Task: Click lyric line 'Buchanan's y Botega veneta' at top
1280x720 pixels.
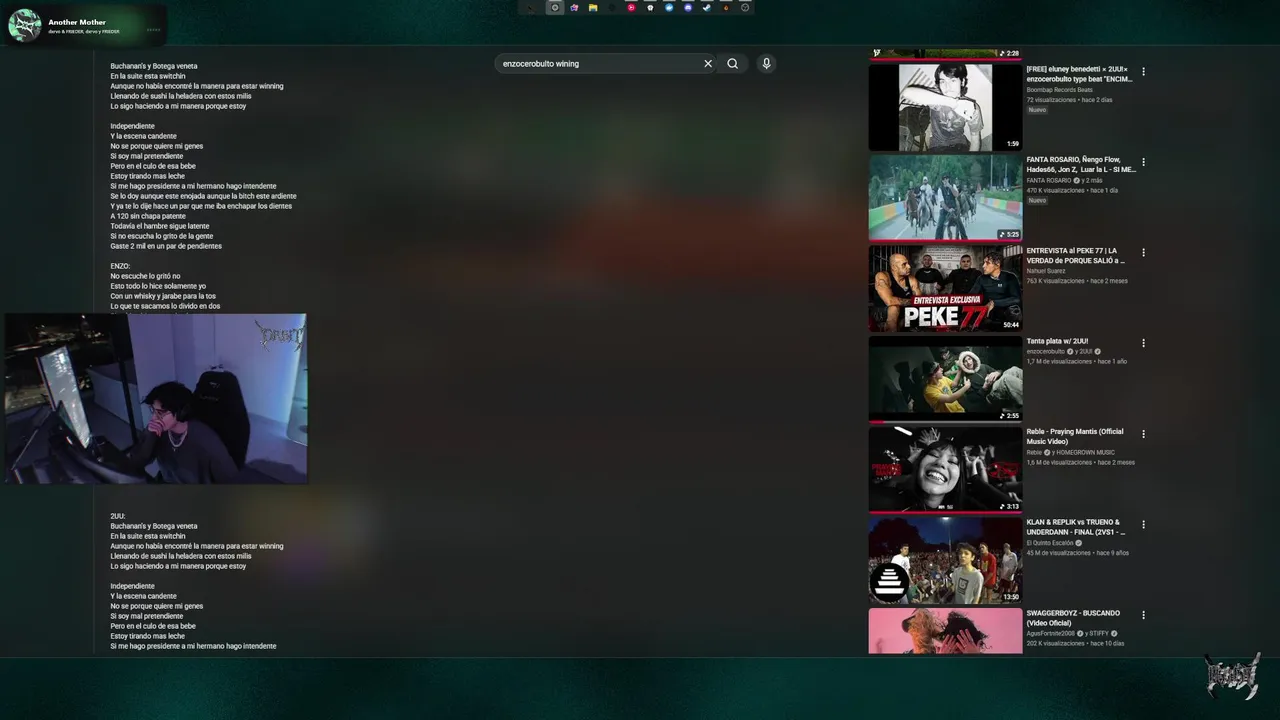Action: (154, 66)
